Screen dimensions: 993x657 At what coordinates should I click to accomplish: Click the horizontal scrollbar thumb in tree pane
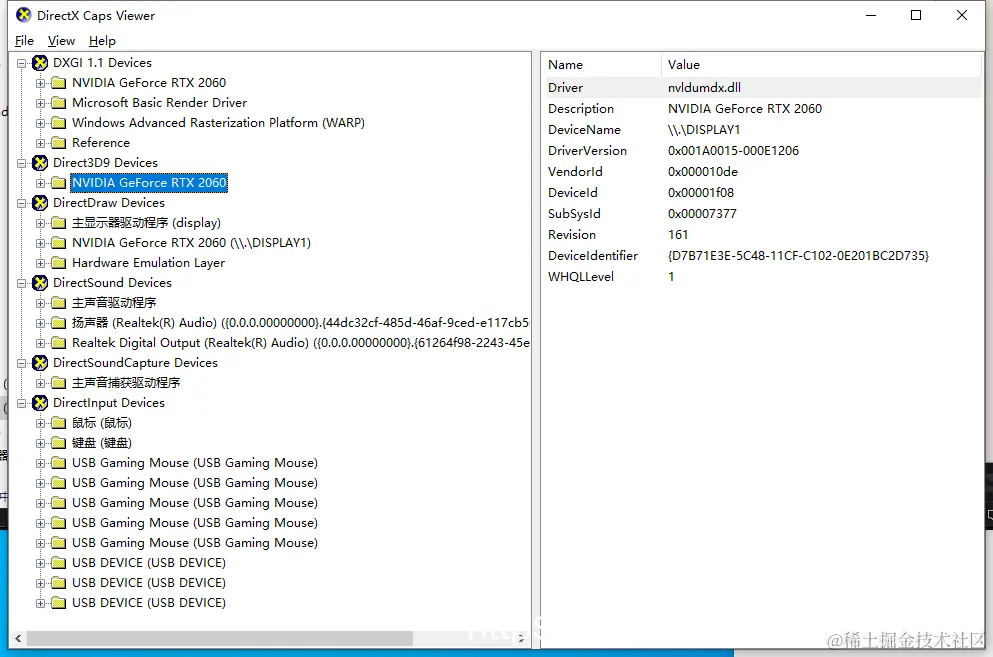point(220,639)
